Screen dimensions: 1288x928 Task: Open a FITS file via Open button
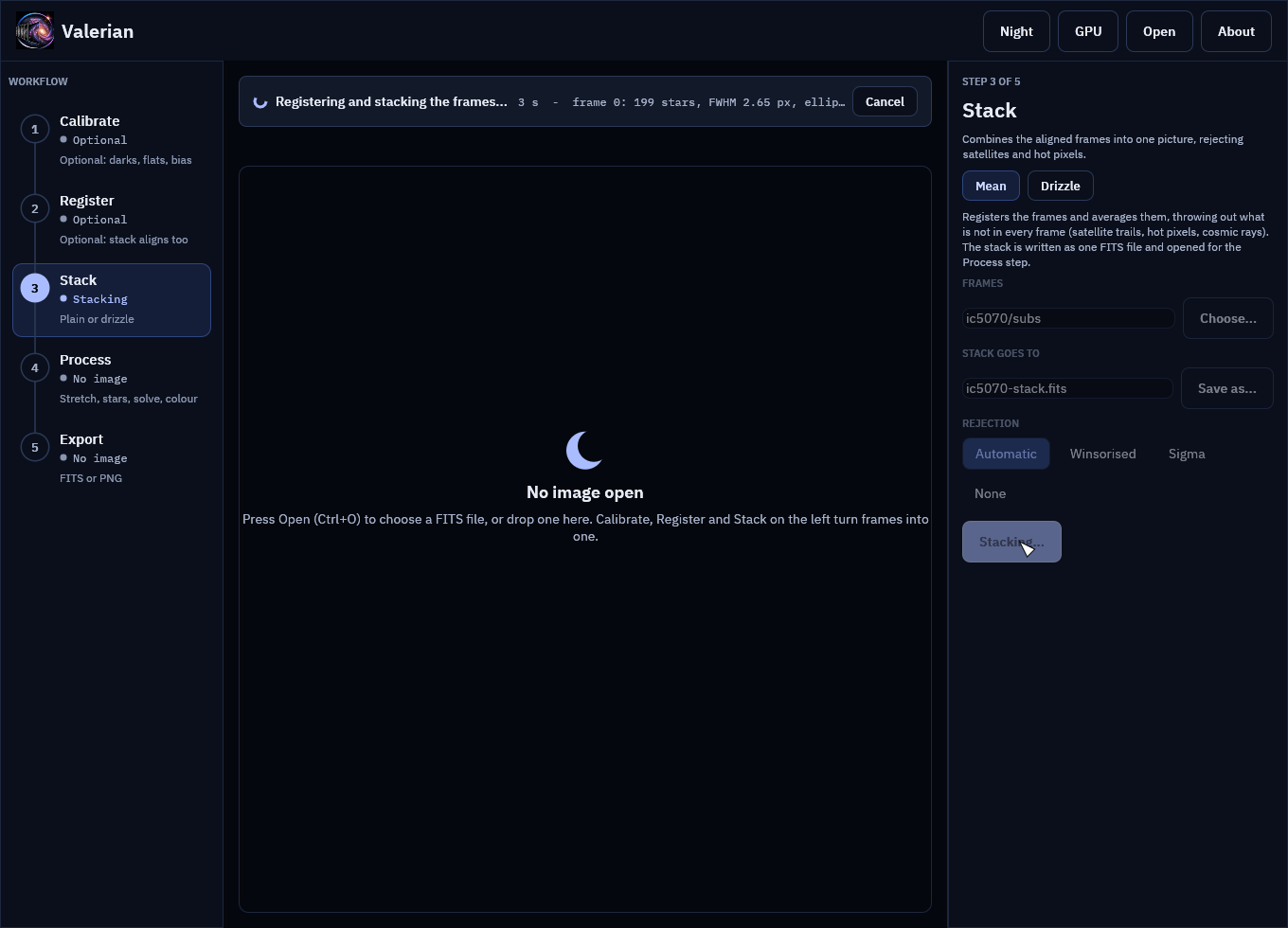point(1159,31)
